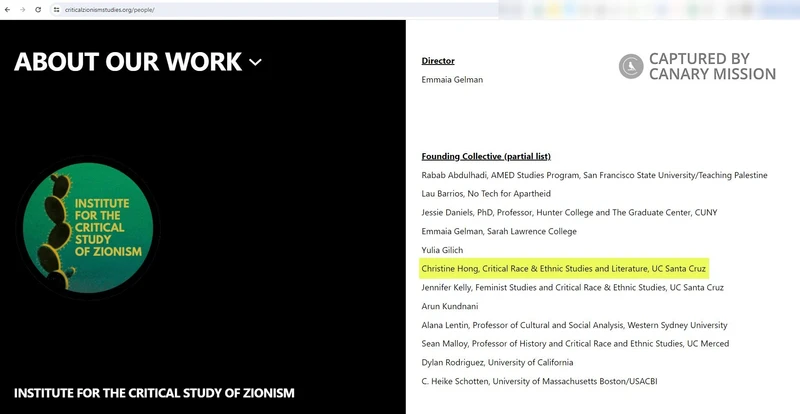Open the About Our Work menu heading
This screenshot has height=414, width=800.
tap(128, 62)
